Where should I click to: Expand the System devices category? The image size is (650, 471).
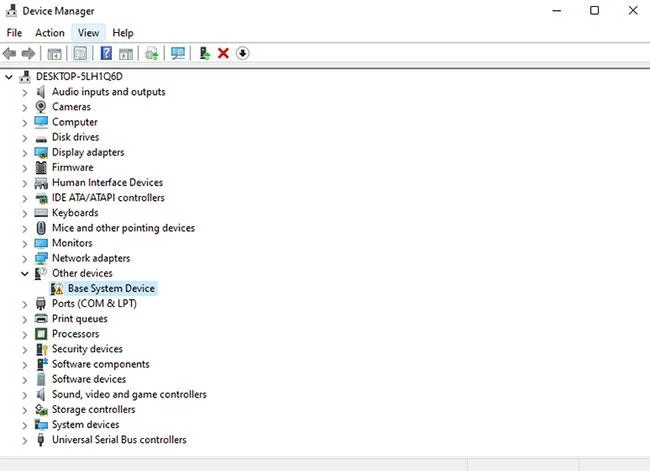[x=24, y=425]
